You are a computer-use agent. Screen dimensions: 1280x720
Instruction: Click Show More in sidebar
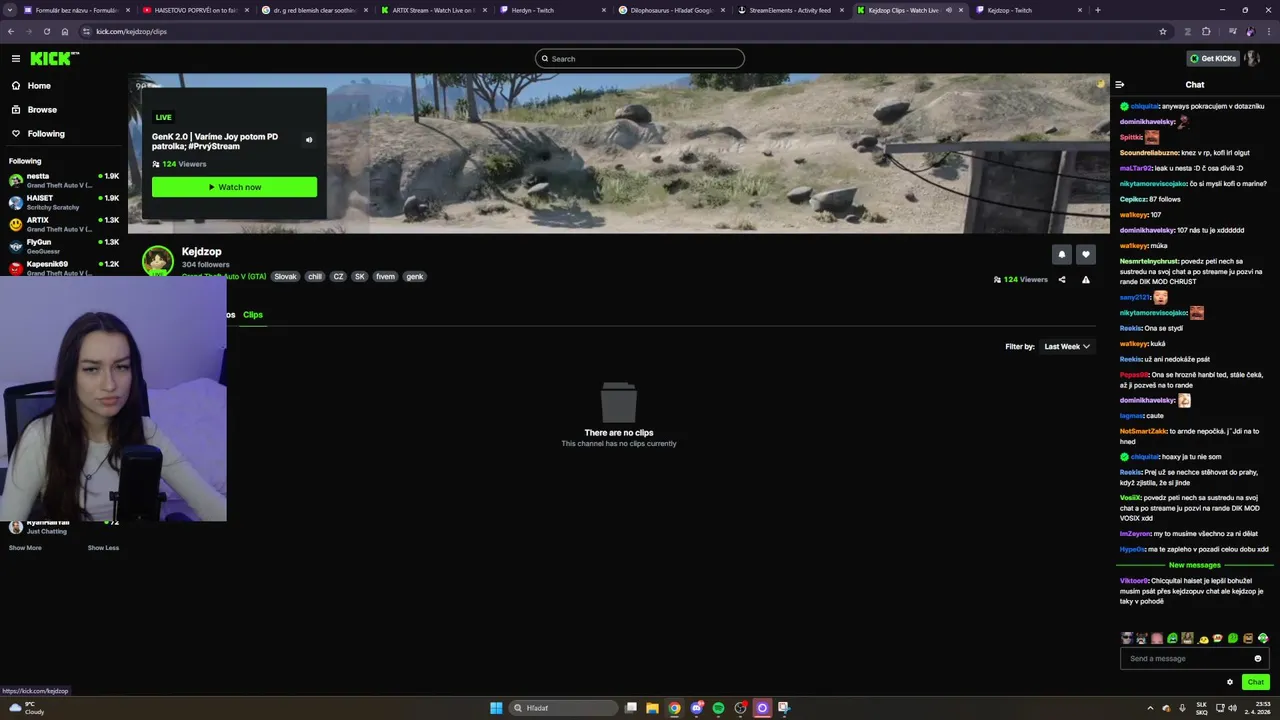tap(25, 548)
